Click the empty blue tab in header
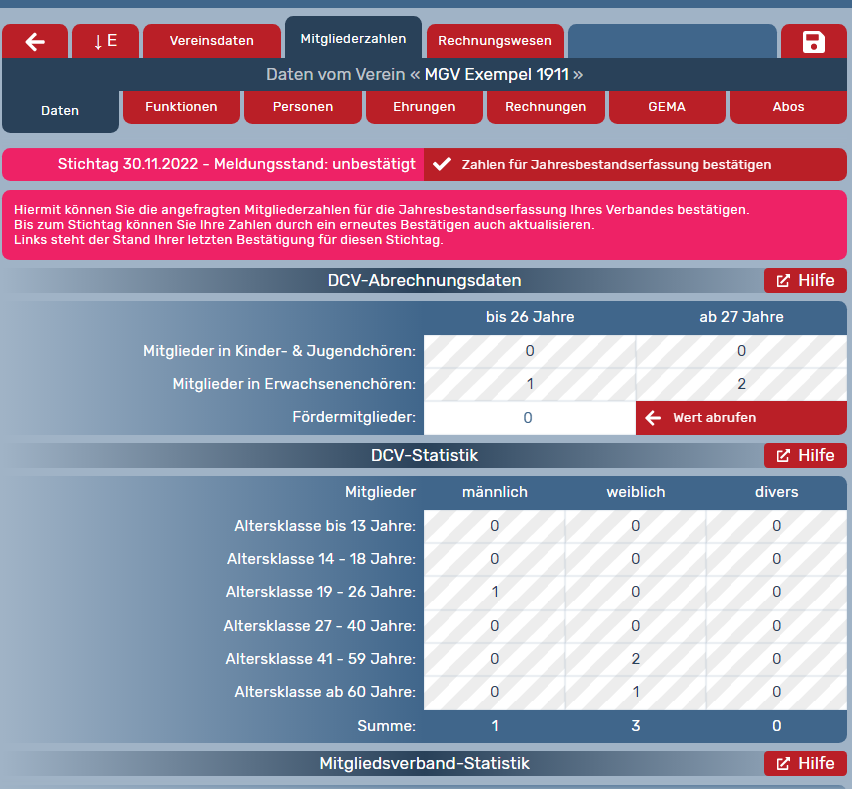 coord(672,41)
